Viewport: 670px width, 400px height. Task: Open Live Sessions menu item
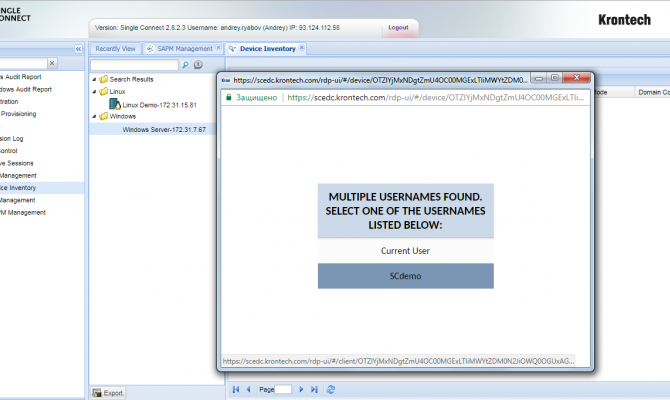(17, 163)
